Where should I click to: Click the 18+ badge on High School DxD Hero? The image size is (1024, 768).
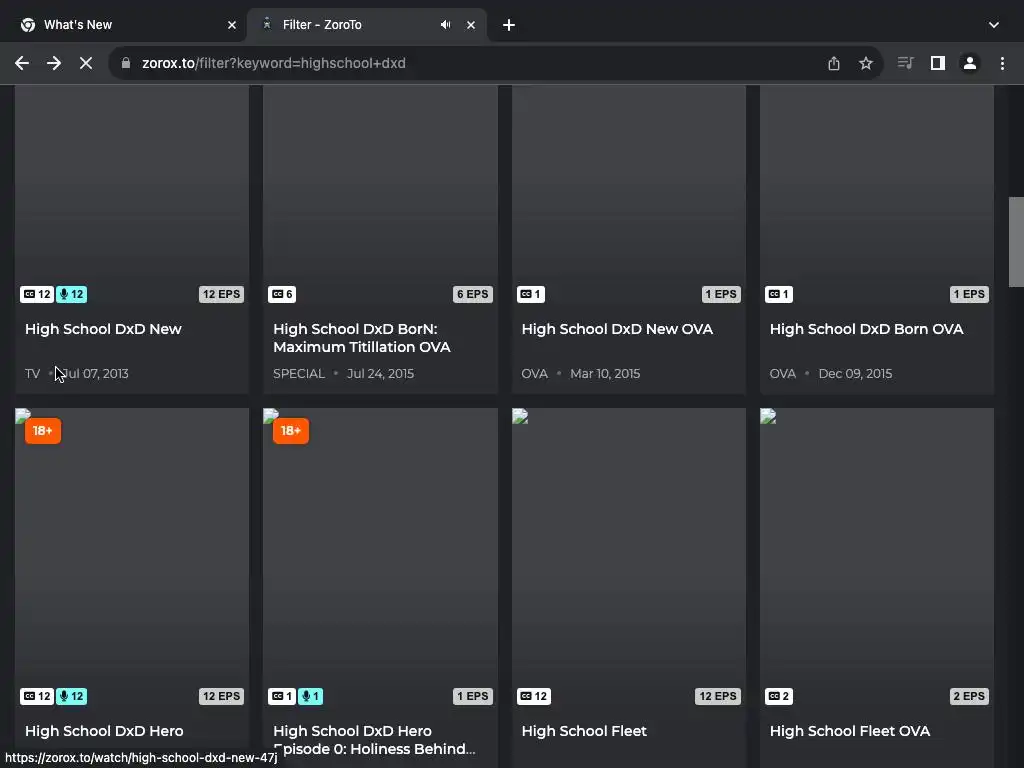coord(43,431)
